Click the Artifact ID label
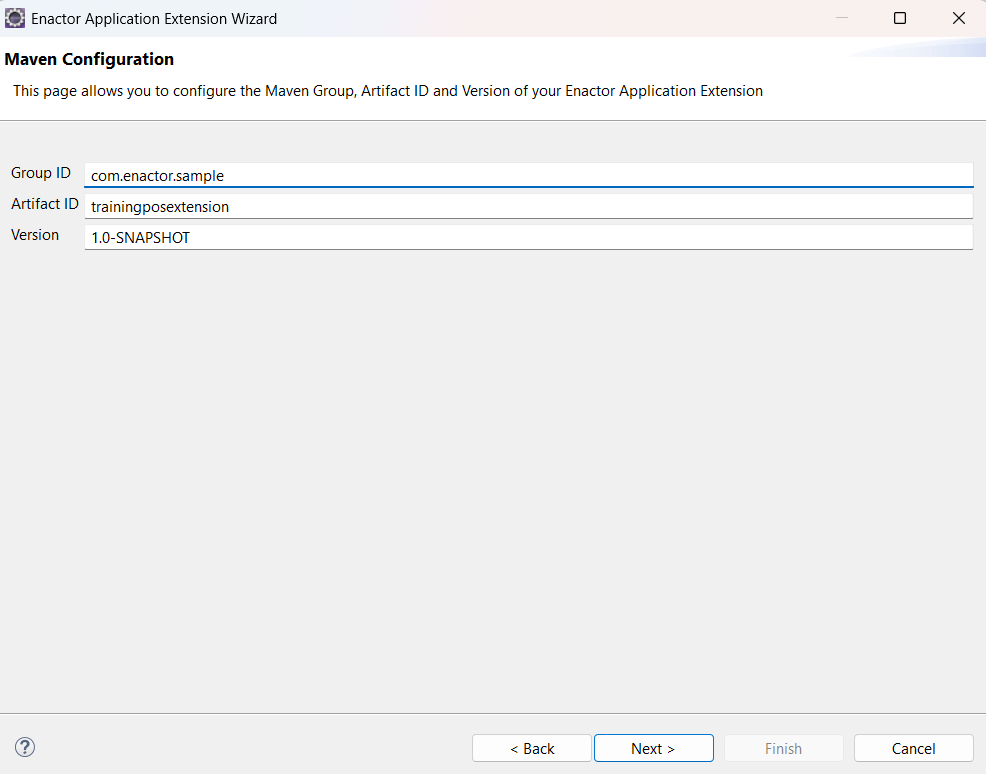 [44, 204]
